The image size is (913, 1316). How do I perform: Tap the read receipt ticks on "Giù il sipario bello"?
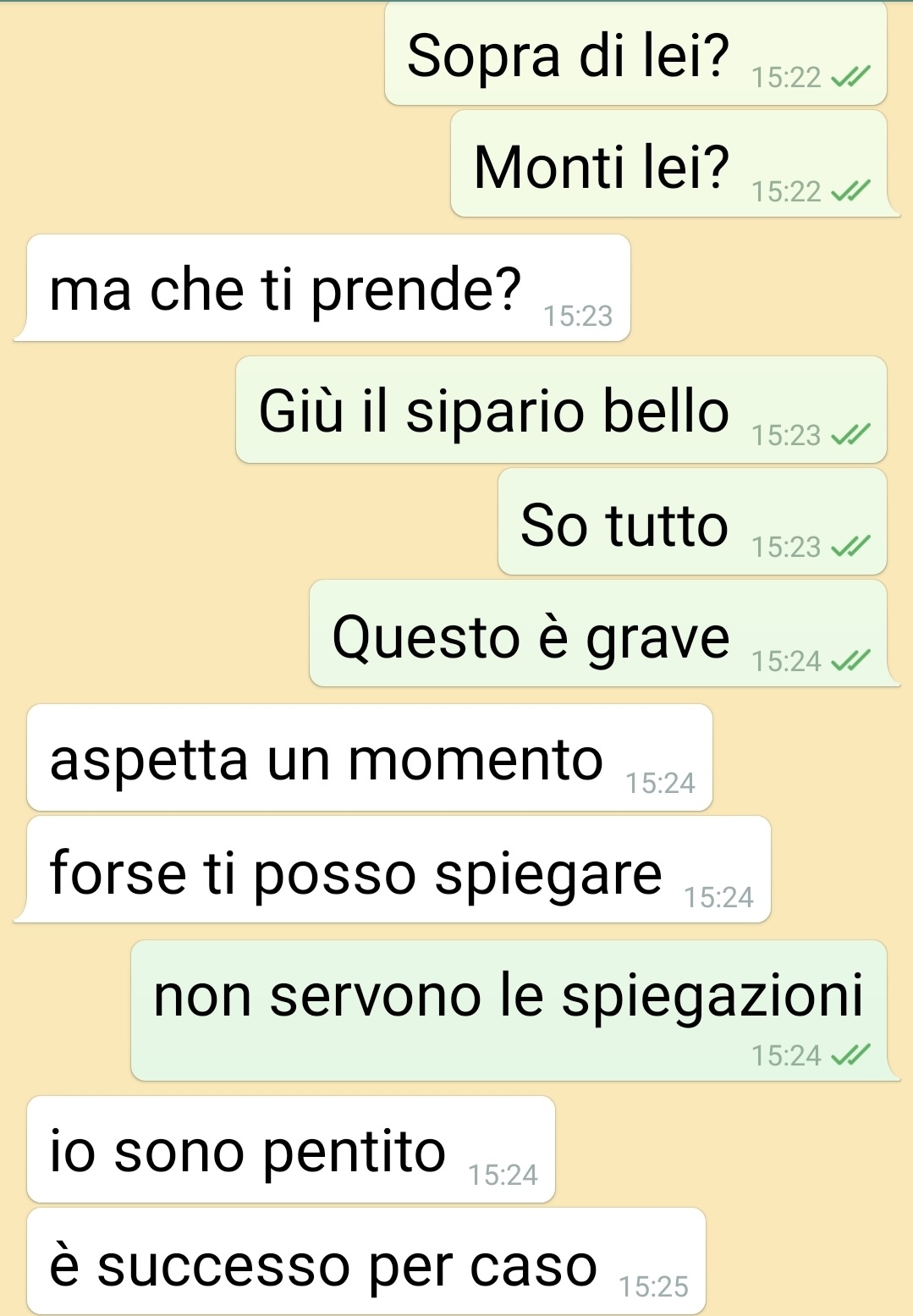pos(850,435)
